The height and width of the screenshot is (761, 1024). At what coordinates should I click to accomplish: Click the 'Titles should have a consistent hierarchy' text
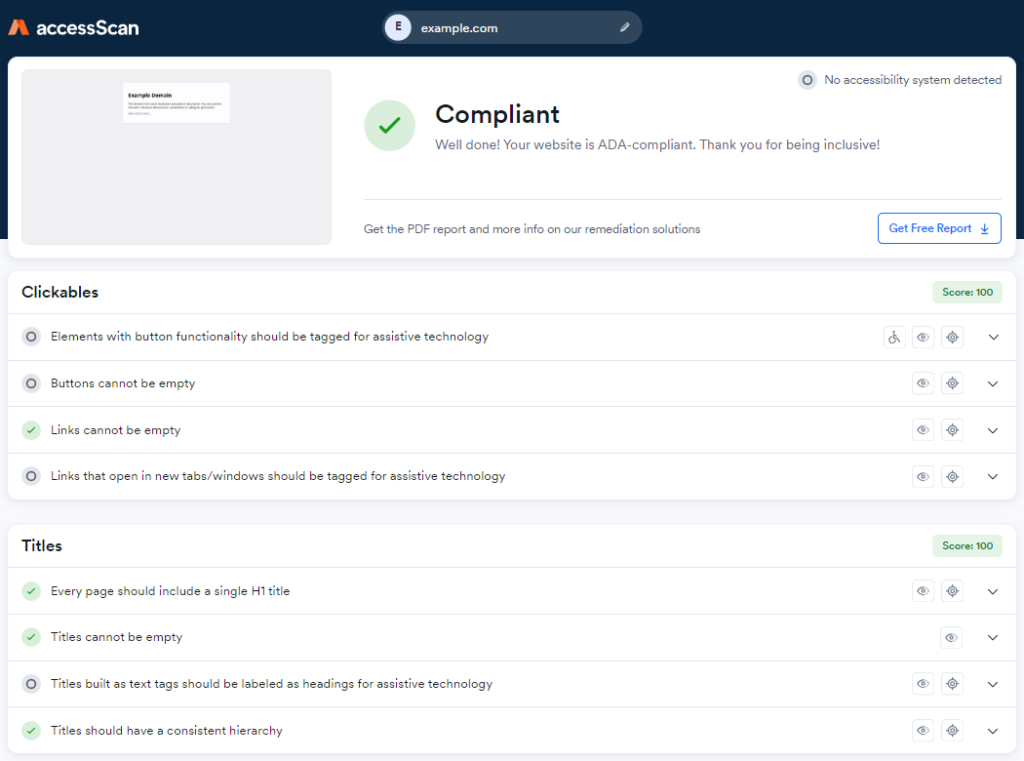(167, 731)
